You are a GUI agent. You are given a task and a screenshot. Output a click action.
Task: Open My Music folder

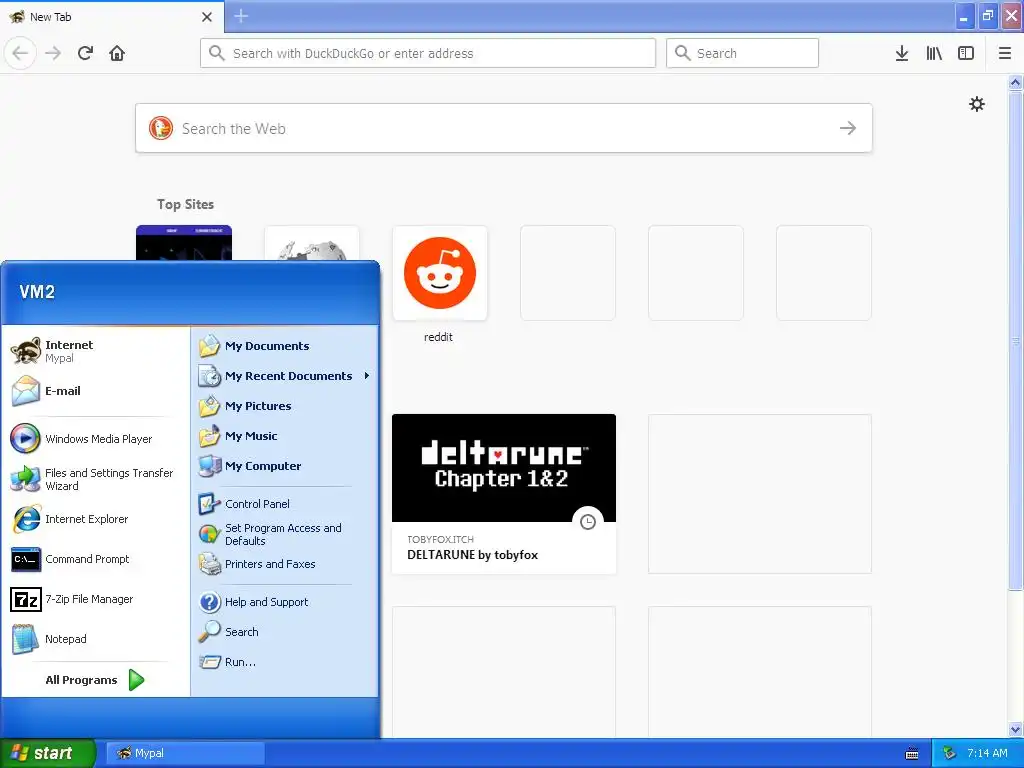pyautogui.click(x=285, y=436)
